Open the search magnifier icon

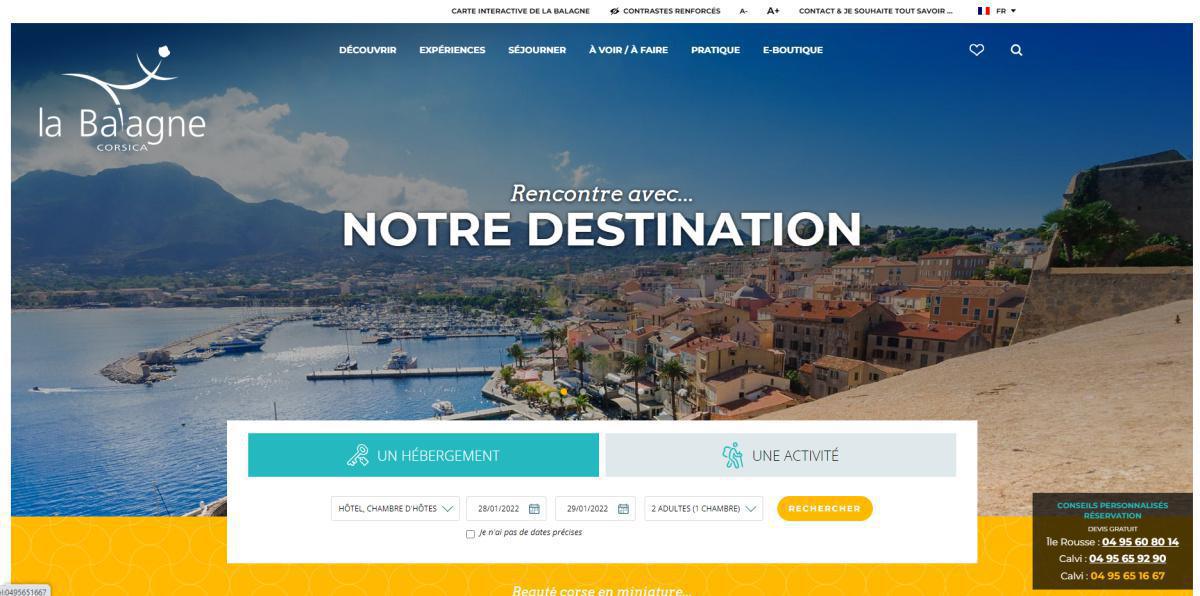click(x=1016, y=50)
